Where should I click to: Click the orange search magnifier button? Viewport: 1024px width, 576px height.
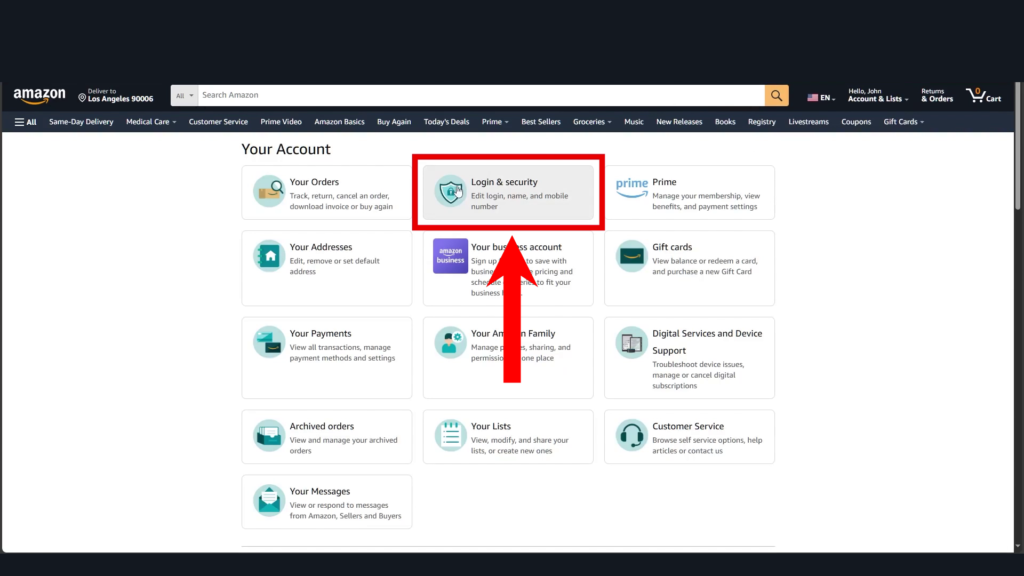tap(776, 95)
